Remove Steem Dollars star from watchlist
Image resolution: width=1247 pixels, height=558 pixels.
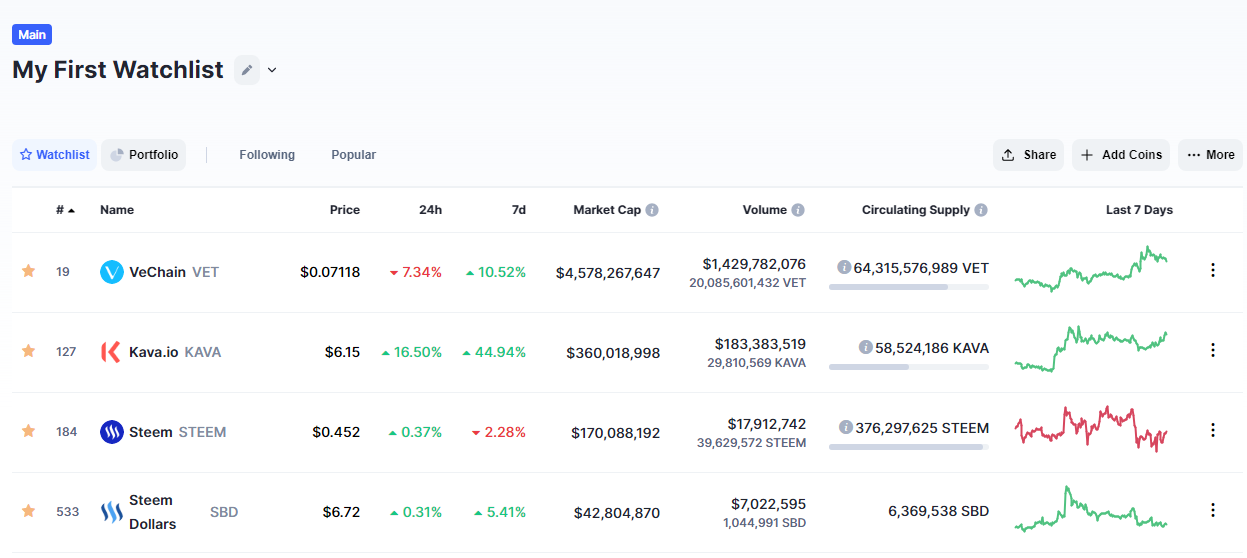point(29,512)
